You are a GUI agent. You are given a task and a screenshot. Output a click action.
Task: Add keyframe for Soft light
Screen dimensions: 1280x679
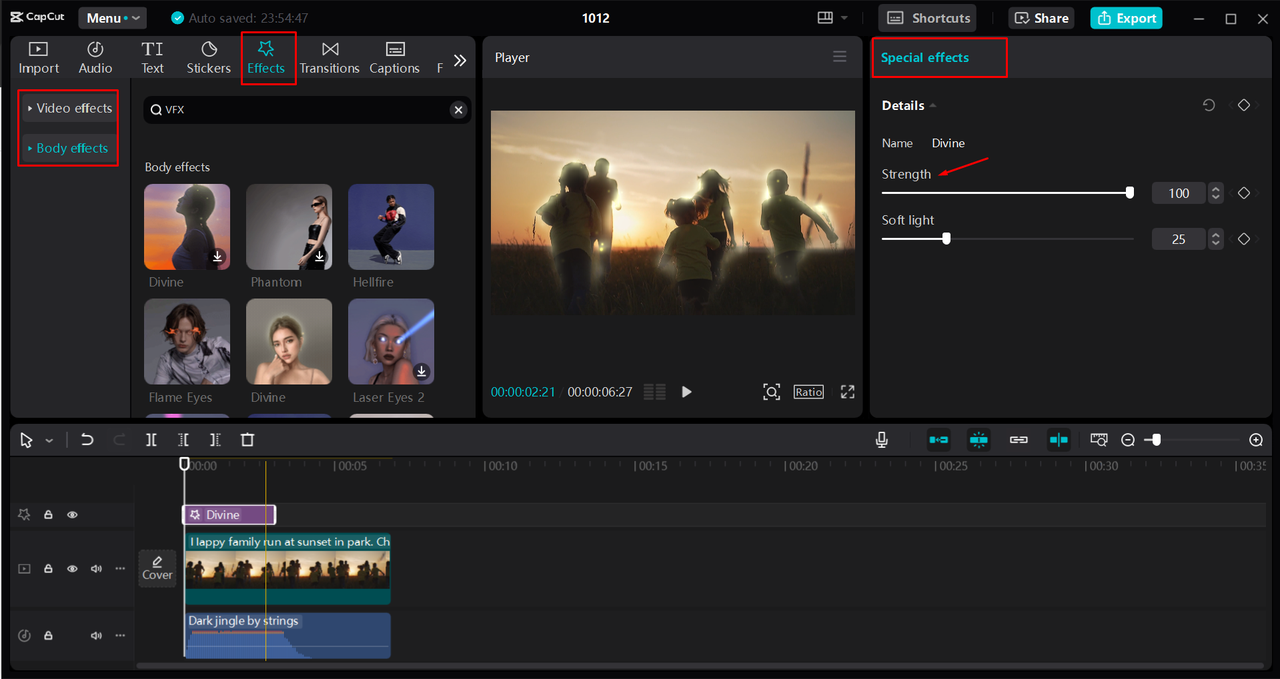click(1244, 239)
